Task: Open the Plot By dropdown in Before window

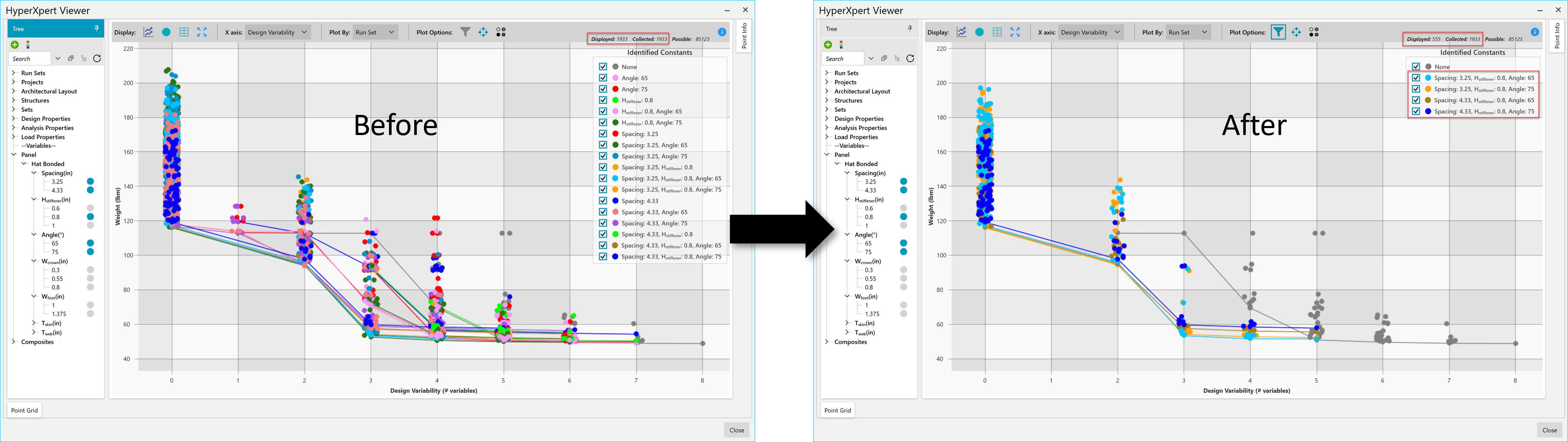Action: (375, 32)
